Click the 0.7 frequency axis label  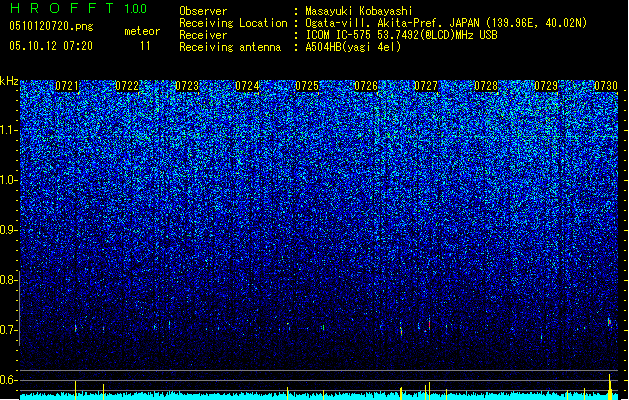pyautogui.click(x=8, y=330)
